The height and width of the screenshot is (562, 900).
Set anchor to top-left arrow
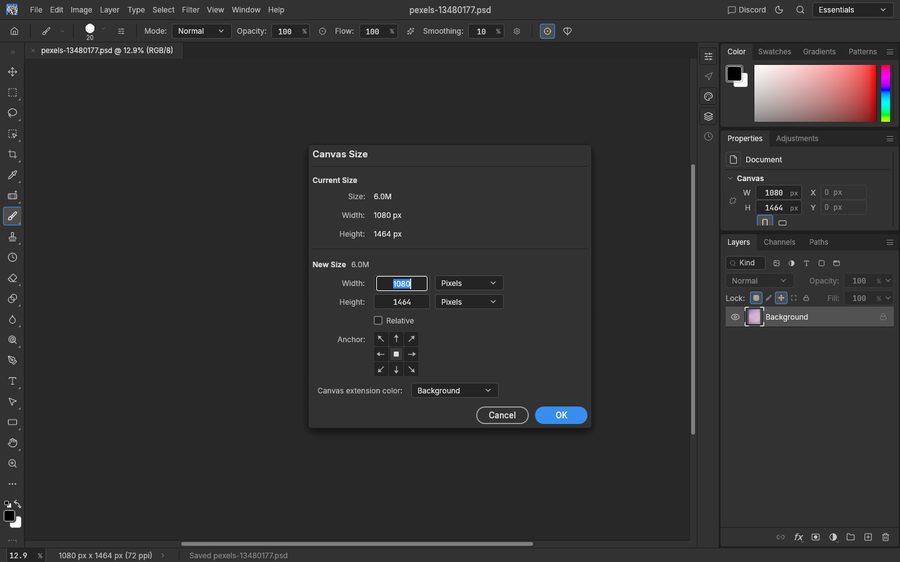[381, 339]
